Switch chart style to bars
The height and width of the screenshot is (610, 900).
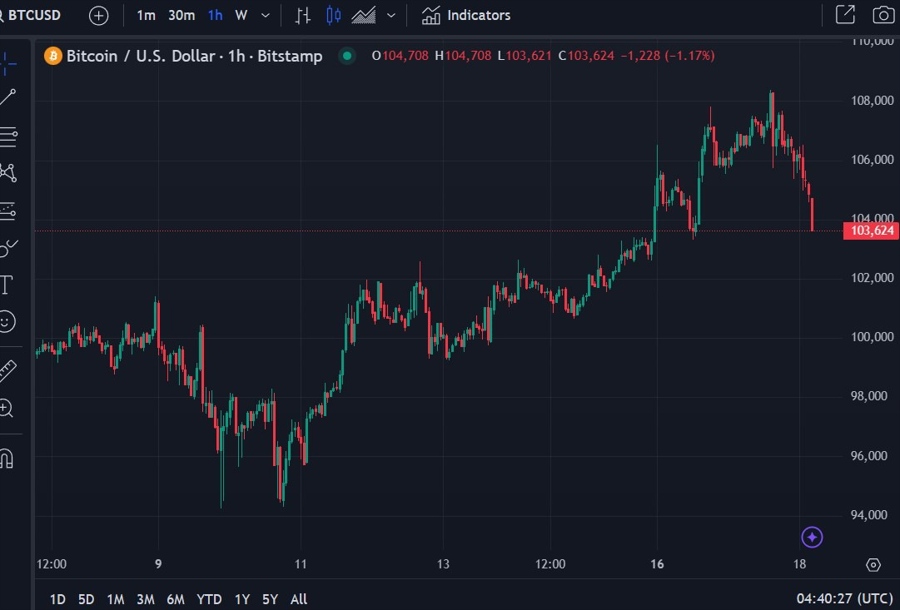coord(302,15)
